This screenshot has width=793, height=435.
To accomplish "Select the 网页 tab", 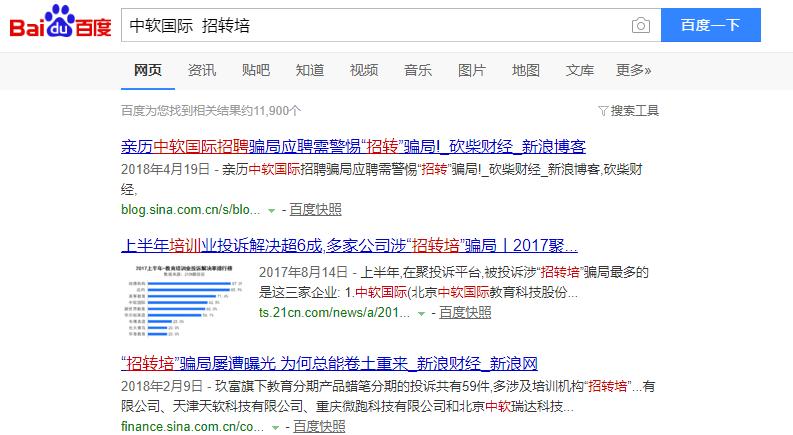I will tap(148, 70).
